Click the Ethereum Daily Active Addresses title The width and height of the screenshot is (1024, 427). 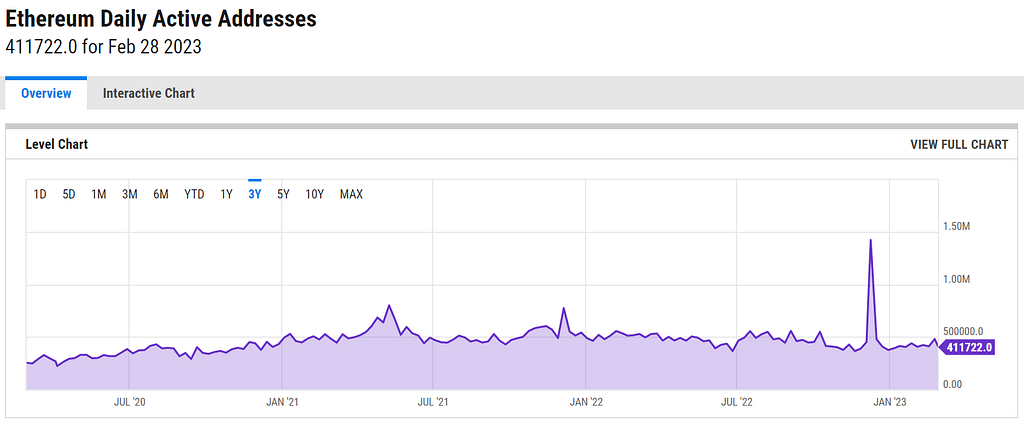(x=161, y=19)
